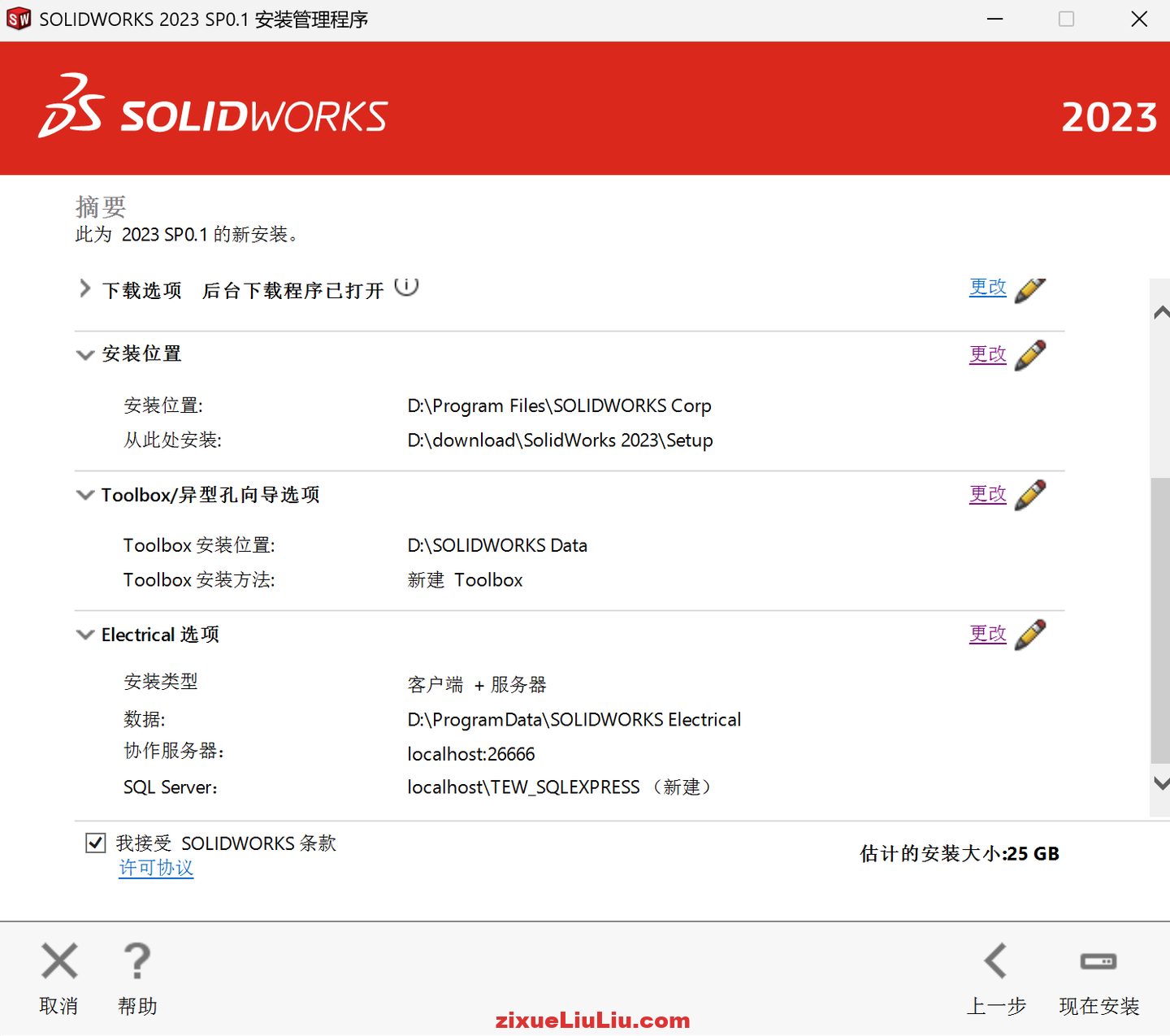Expand the 下载选项 section
The height and width of the screenshot is (1036, 1170).
84,289
